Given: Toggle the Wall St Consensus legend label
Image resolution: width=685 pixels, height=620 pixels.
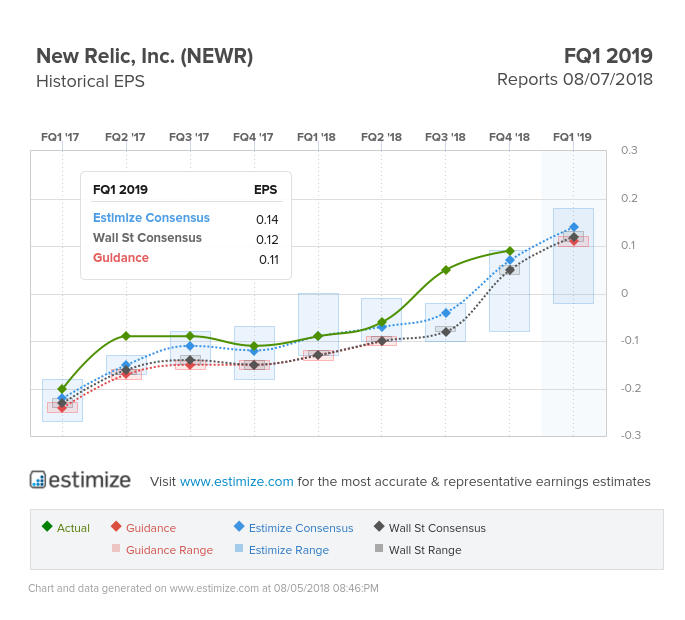Looking at the screenshot, I should click(437, 528).
